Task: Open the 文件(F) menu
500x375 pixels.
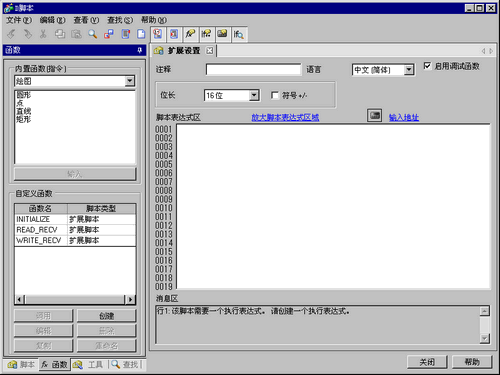Action: (x=19, y=20)
